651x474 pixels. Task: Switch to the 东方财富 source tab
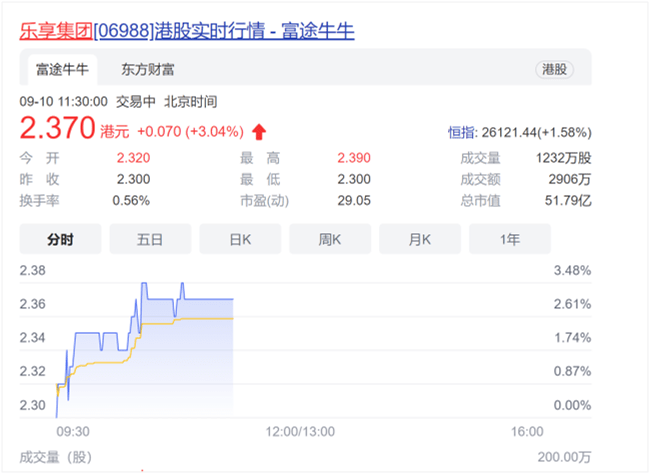[x=148, y=70]
